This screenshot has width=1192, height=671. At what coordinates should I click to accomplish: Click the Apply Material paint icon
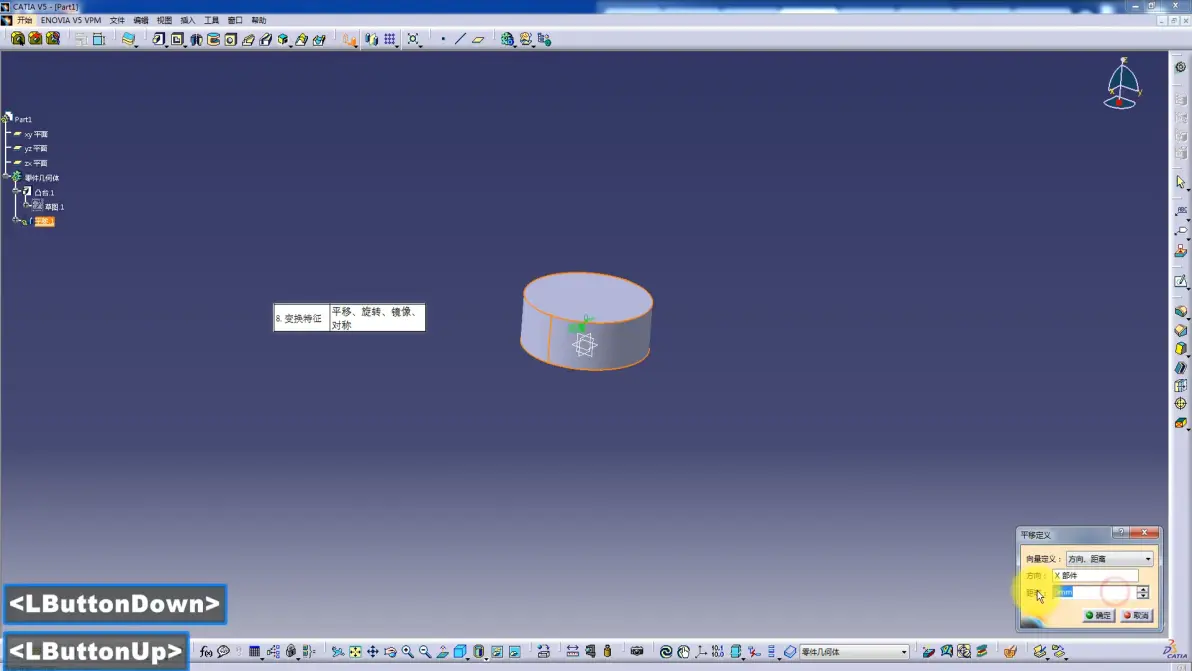[x=1010, y=651]
